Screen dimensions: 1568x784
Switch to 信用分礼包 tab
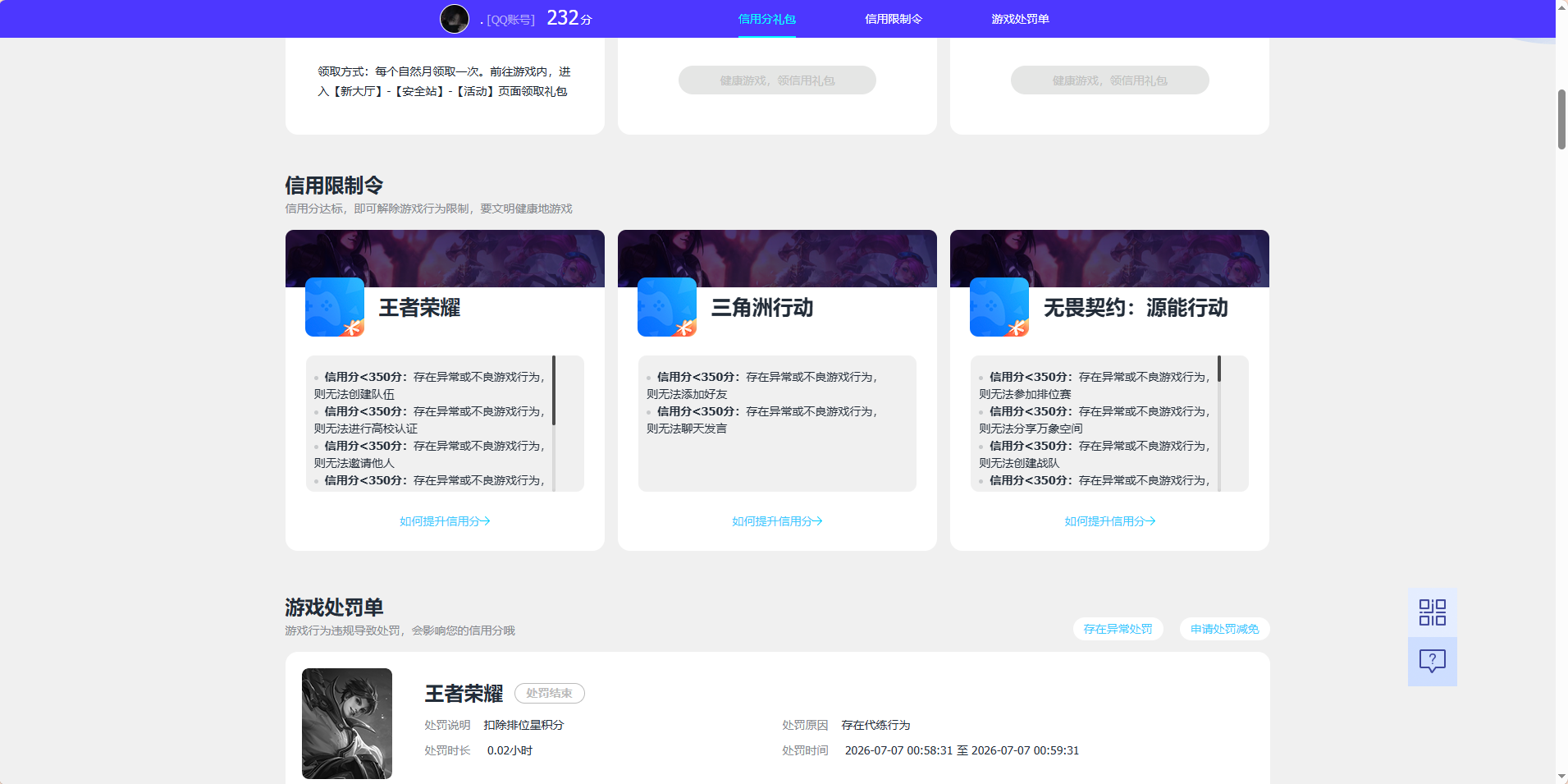(767, 19)
